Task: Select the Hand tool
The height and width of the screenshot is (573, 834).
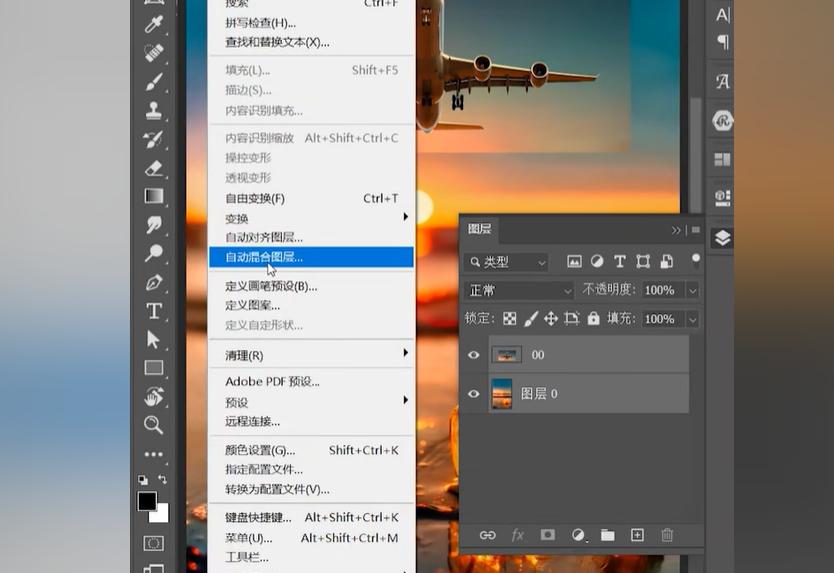Action: (x=154, y=396)
